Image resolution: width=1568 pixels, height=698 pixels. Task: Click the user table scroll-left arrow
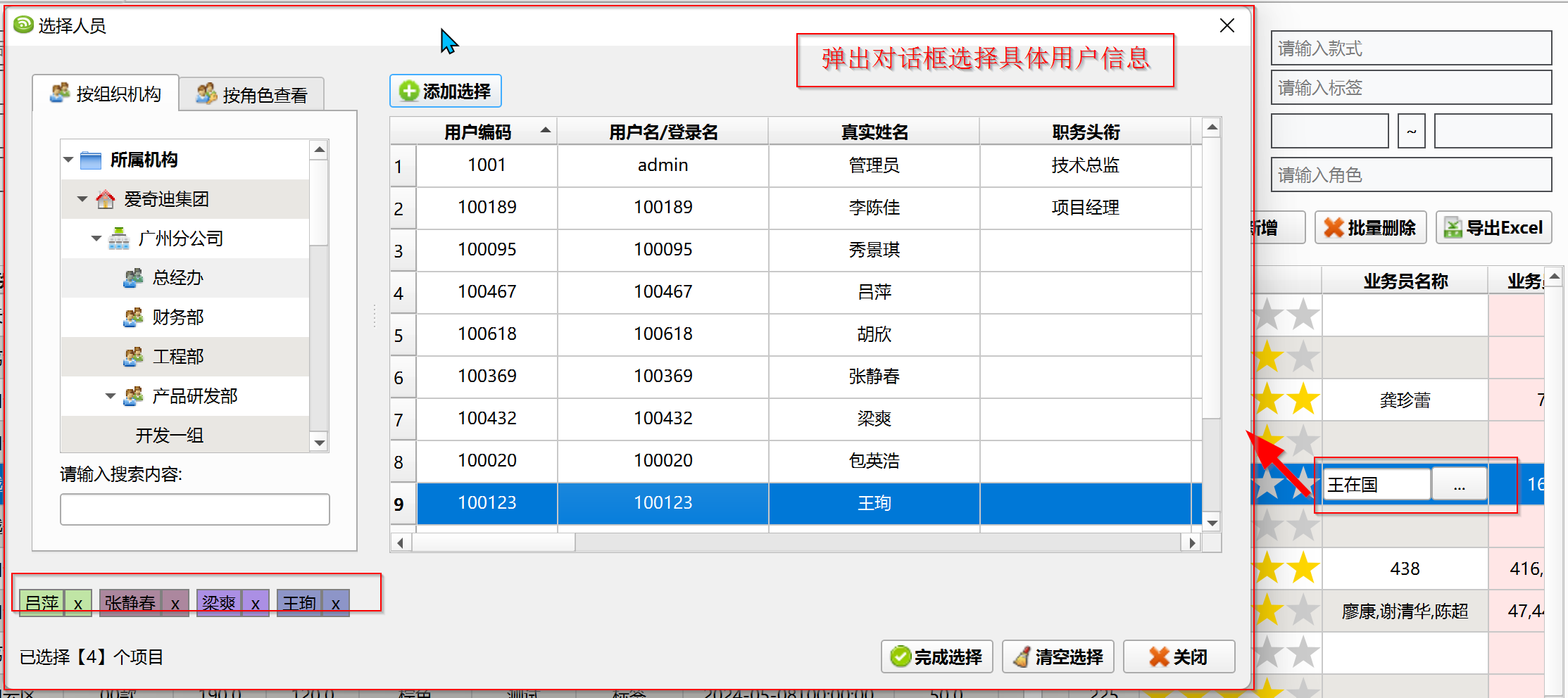pos(401,542)
